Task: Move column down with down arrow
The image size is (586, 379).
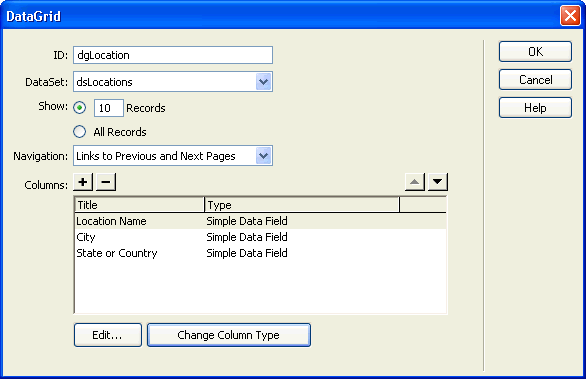Action: coord(438,182)
